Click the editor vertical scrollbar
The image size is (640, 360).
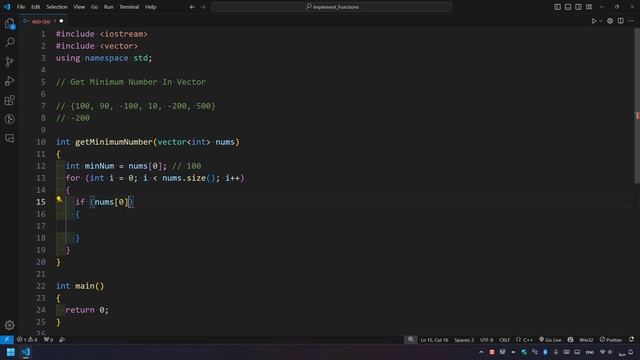[x=637, y=106]
